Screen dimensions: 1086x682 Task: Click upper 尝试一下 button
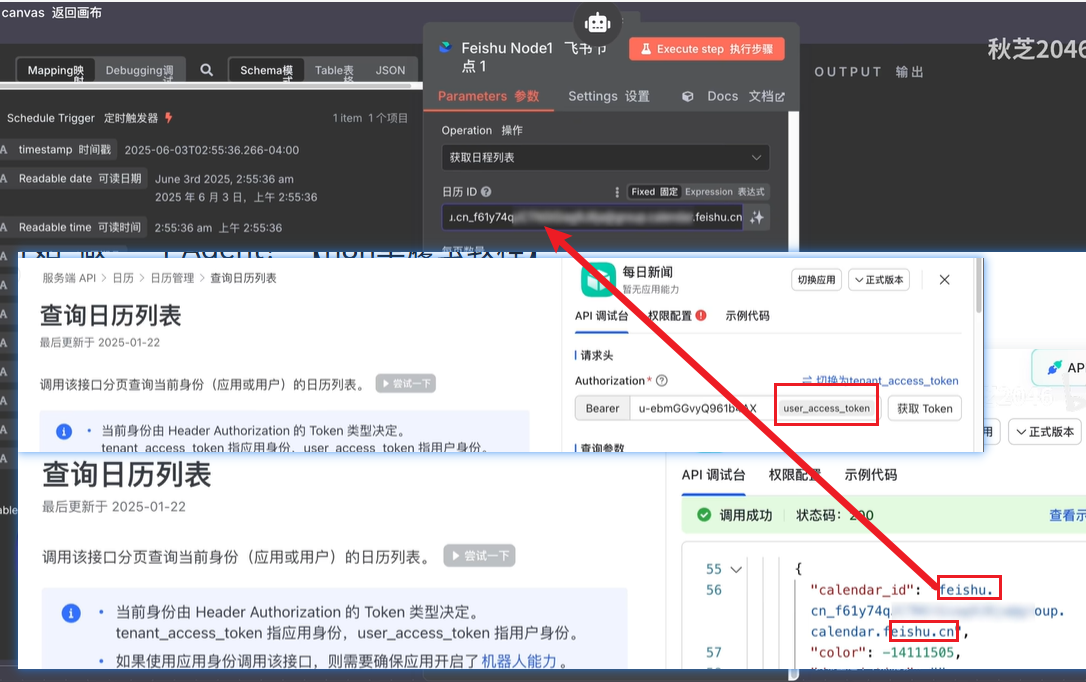pyautogui.click(x=406, y=384)
